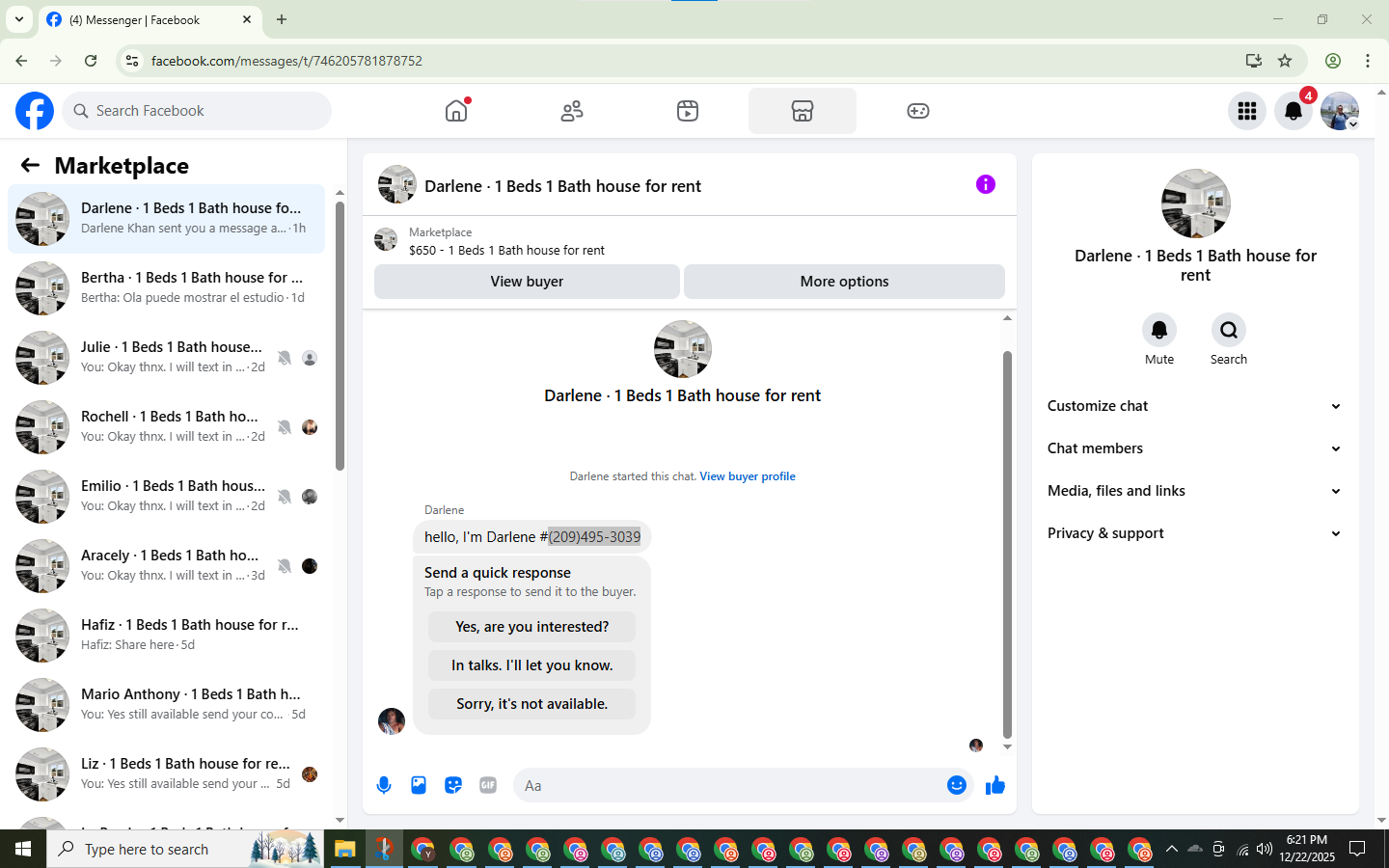Viewport: 1389px width, 868px height.
Task: Click the conversation message area scrollbar
Action: [x=1007, y=544]
